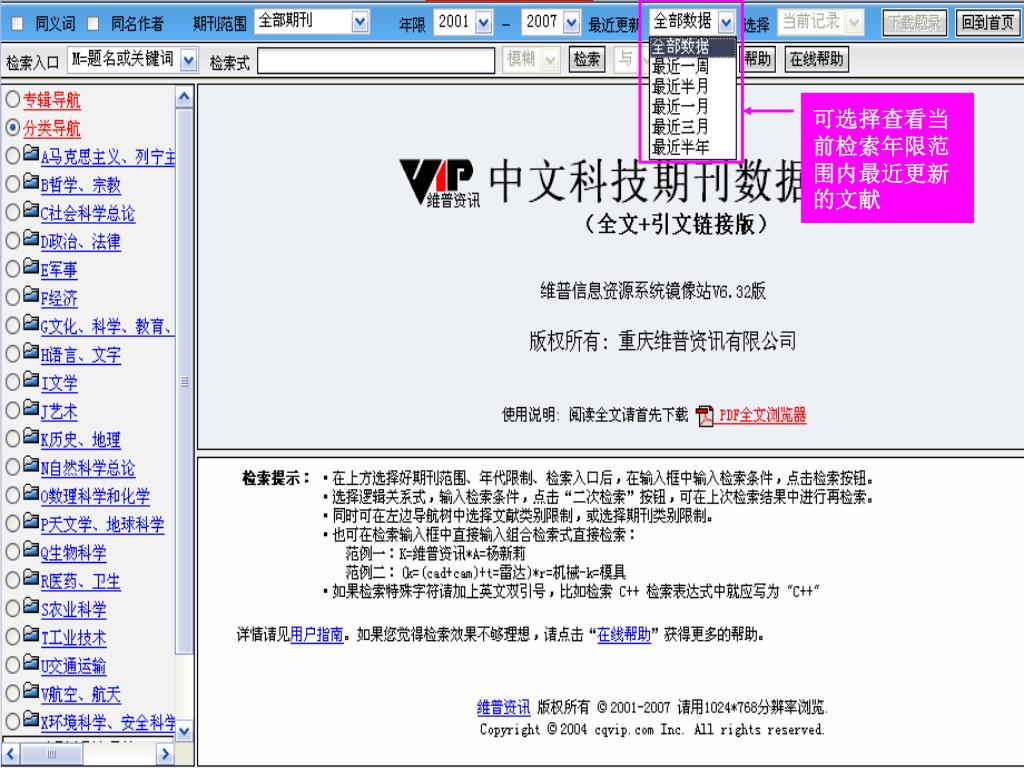Viewport: 1024px width, 768px height.
Task: Select the 专辑导航 radio button
Action: pyautogui.click(x=12, y=99)
